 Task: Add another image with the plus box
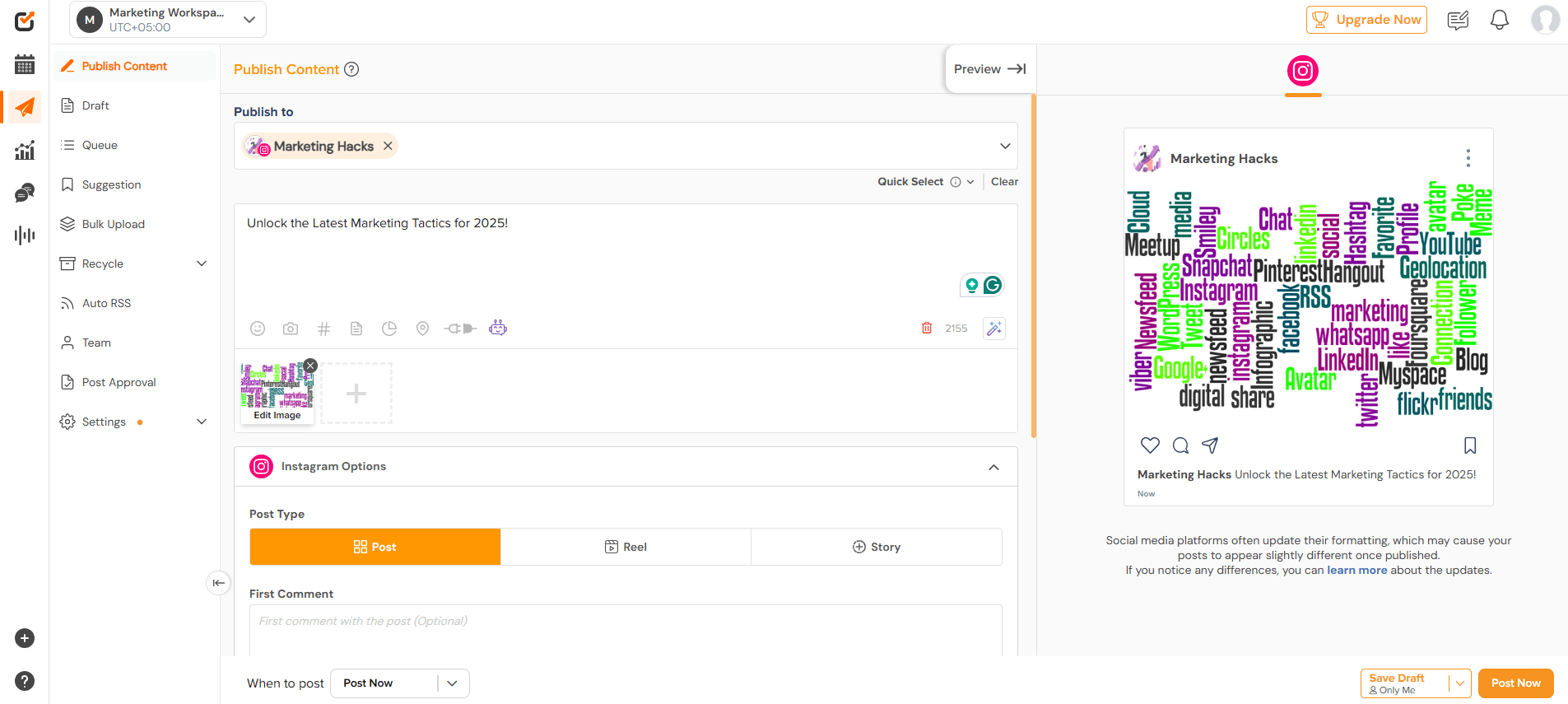(356, 394)
